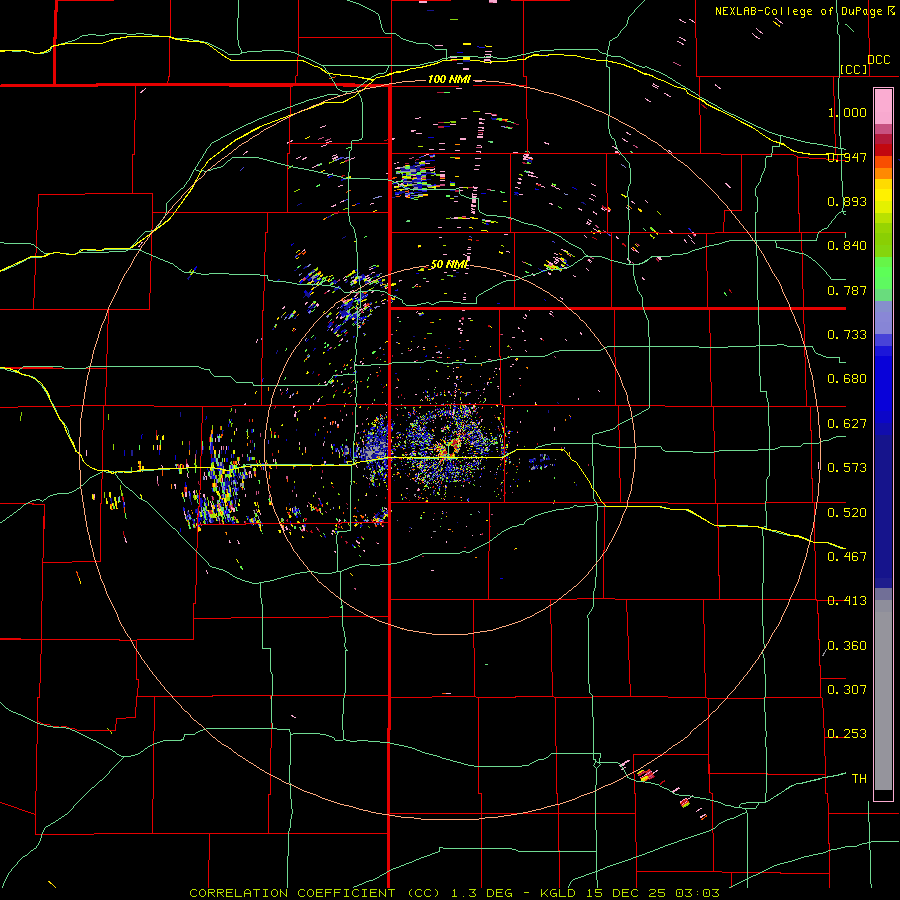
Task: Click the Correlation Coefficient KGLD caption text
Action: [x=454, y=893]
